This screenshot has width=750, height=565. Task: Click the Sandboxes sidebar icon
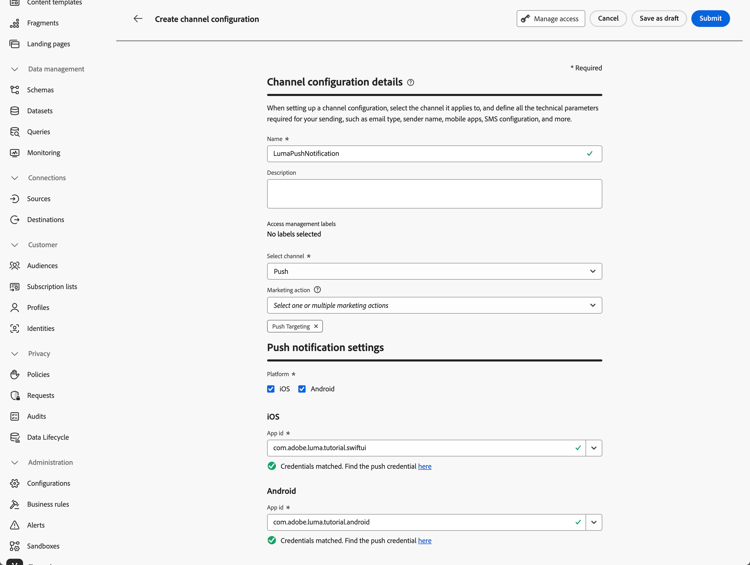15,546
